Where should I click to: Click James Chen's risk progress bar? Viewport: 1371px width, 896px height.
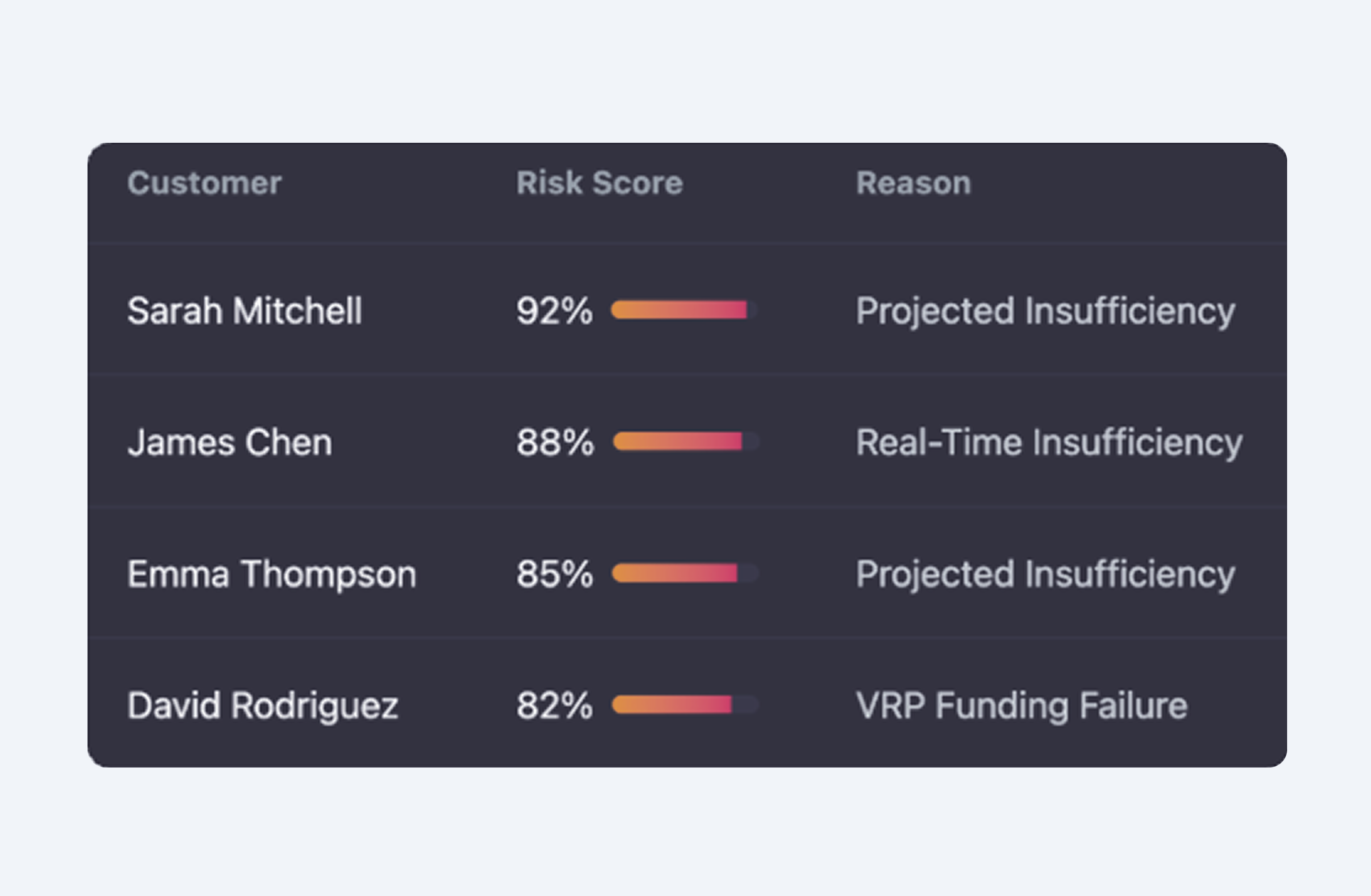[x=686, y=441]
